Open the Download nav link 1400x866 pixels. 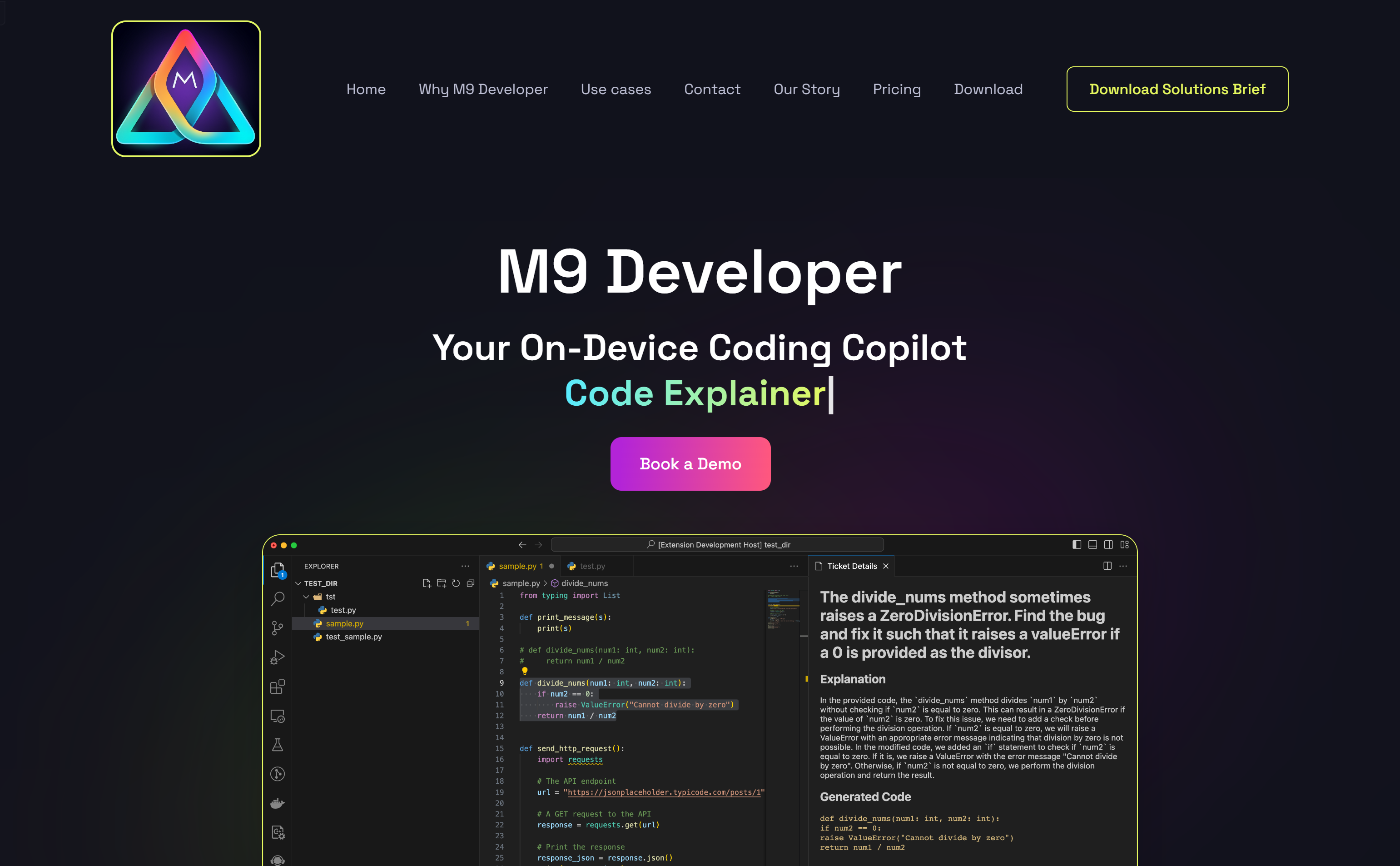point(988,90)
